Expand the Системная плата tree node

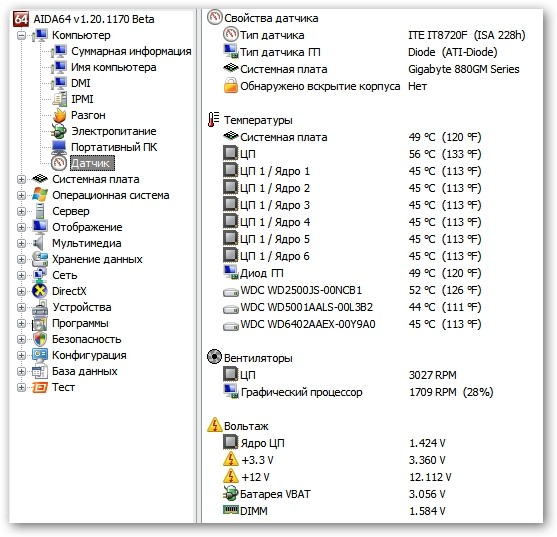point(22,179)
